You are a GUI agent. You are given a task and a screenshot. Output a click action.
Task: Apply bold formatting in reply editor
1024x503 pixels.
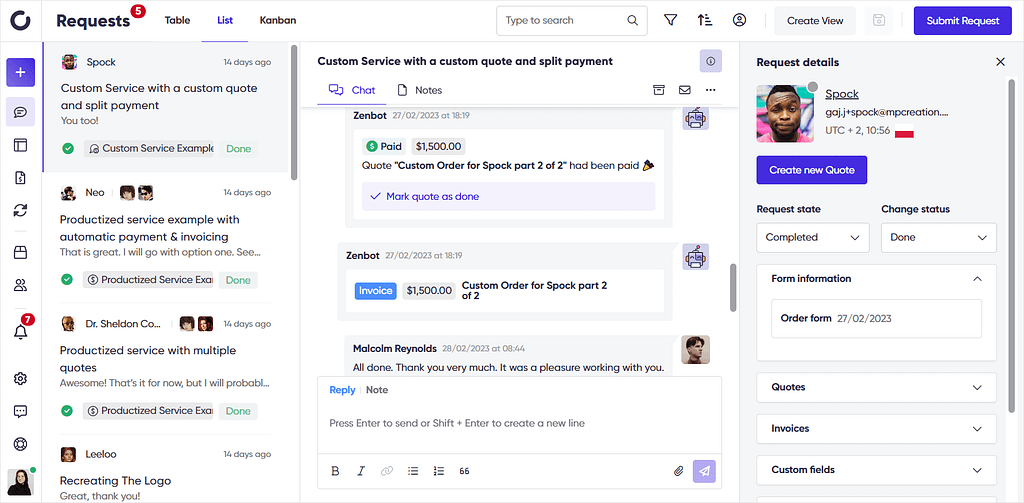coord(335,470)
